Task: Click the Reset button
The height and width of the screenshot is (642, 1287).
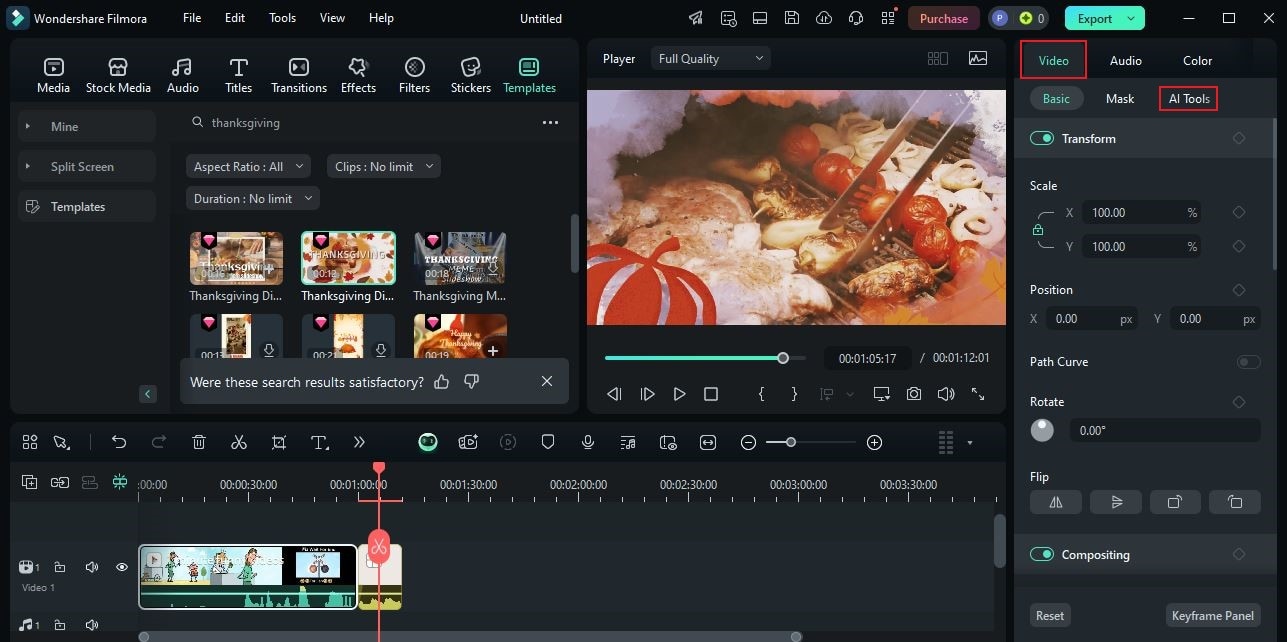Action: pos(1050,616)
